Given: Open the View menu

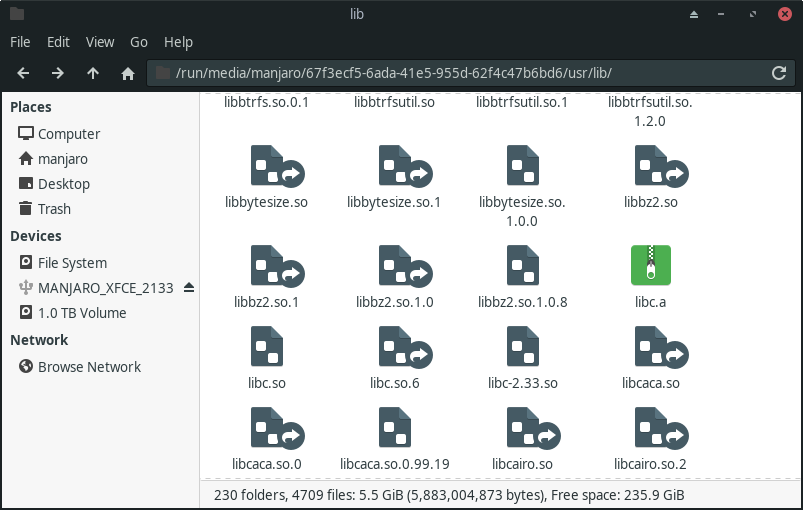Looking at the screenshot, I should click(x=100, y=42).
